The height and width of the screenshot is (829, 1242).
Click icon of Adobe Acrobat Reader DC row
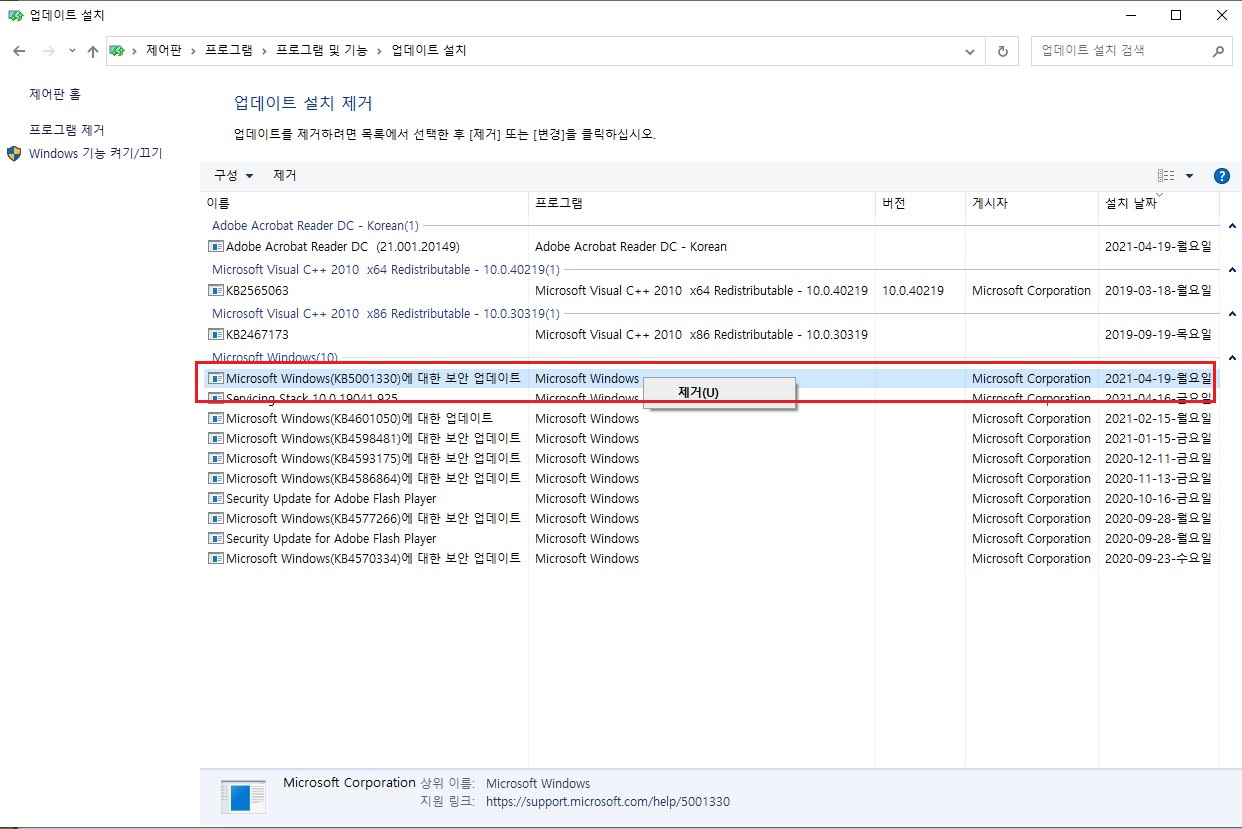point(215,246)
